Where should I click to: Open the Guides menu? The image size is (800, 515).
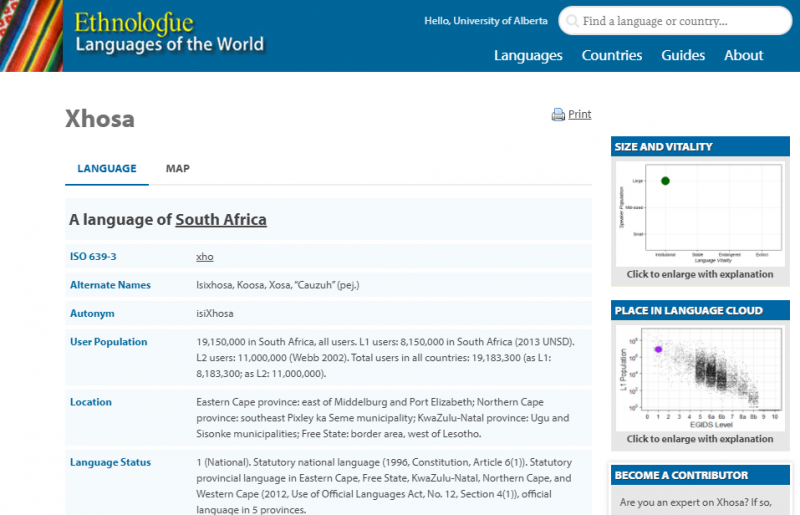tap(683, 55)
